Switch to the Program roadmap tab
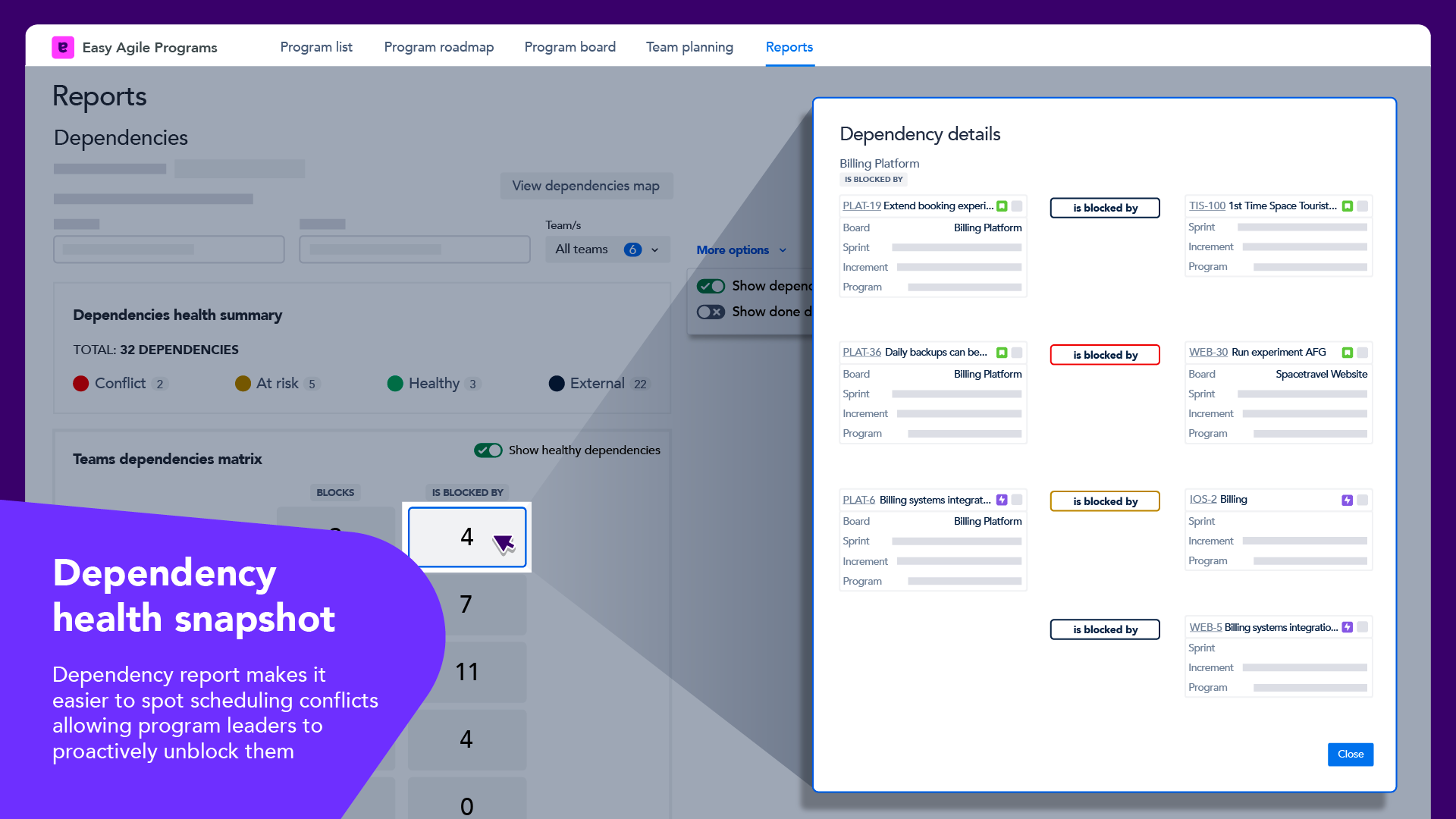The height and width of the screenshot is (819, 1456). pyautogui.click(x=439, y=47)
